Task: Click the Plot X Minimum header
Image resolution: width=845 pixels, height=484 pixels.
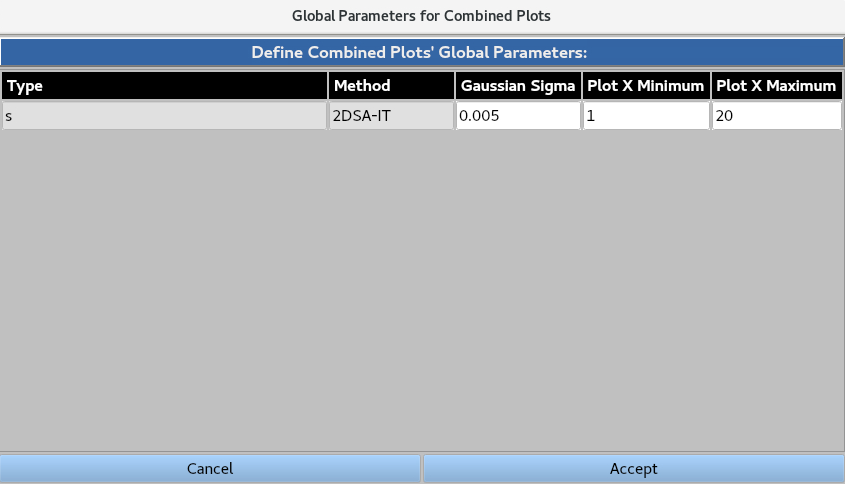Action: (x=646, y=86)
